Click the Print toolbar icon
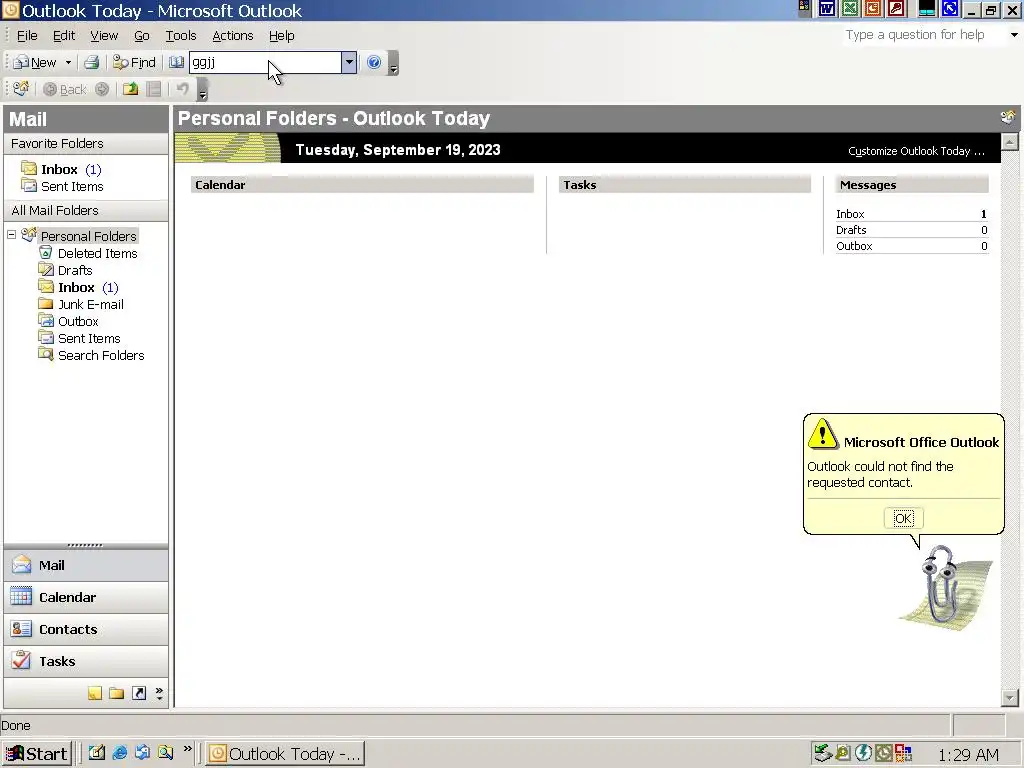 click(91, 63)
